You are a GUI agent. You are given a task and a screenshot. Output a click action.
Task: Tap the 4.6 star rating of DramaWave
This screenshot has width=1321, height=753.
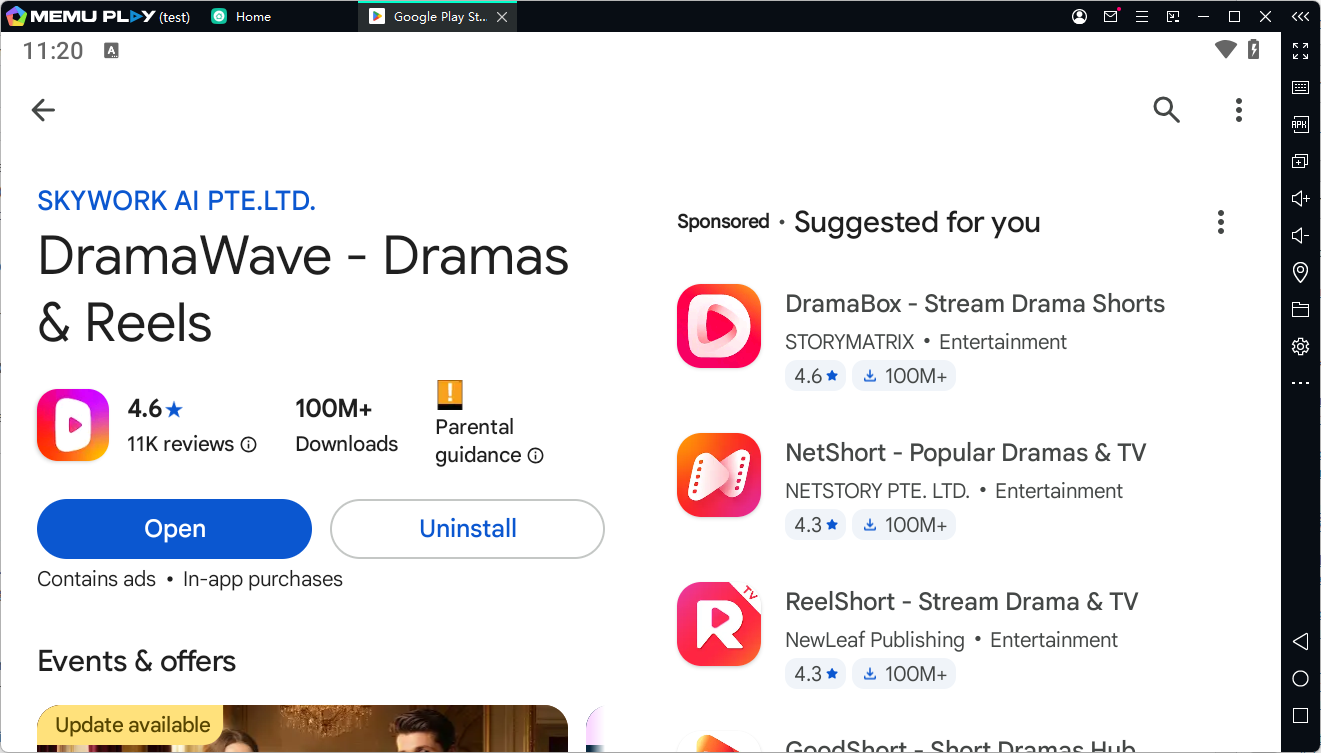pos(155,408)
